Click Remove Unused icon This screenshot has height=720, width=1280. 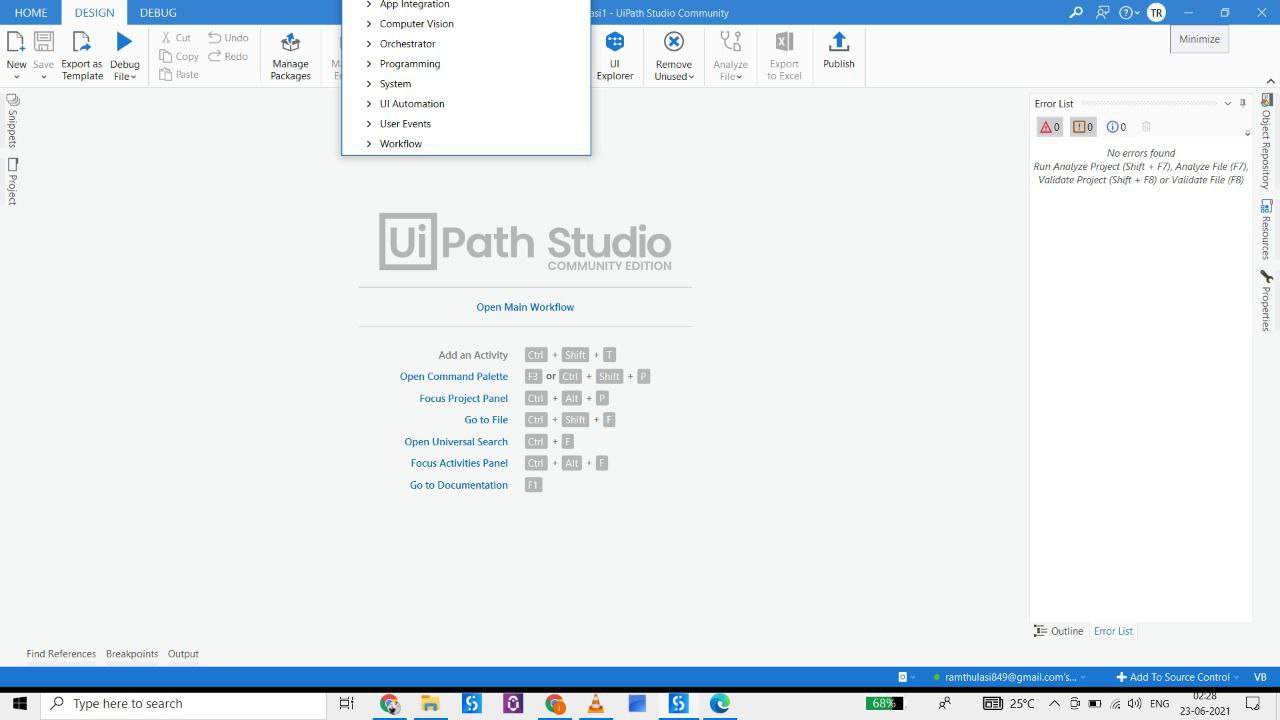point(674,42)
